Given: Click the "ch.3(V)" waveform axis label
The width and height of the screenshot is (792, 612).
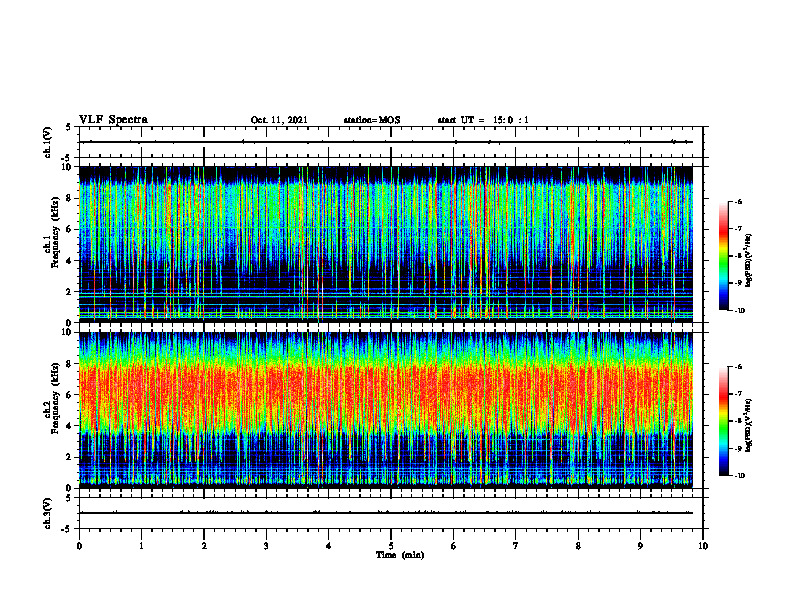Looking at the screenshot, I should click(x=47, y=513).
